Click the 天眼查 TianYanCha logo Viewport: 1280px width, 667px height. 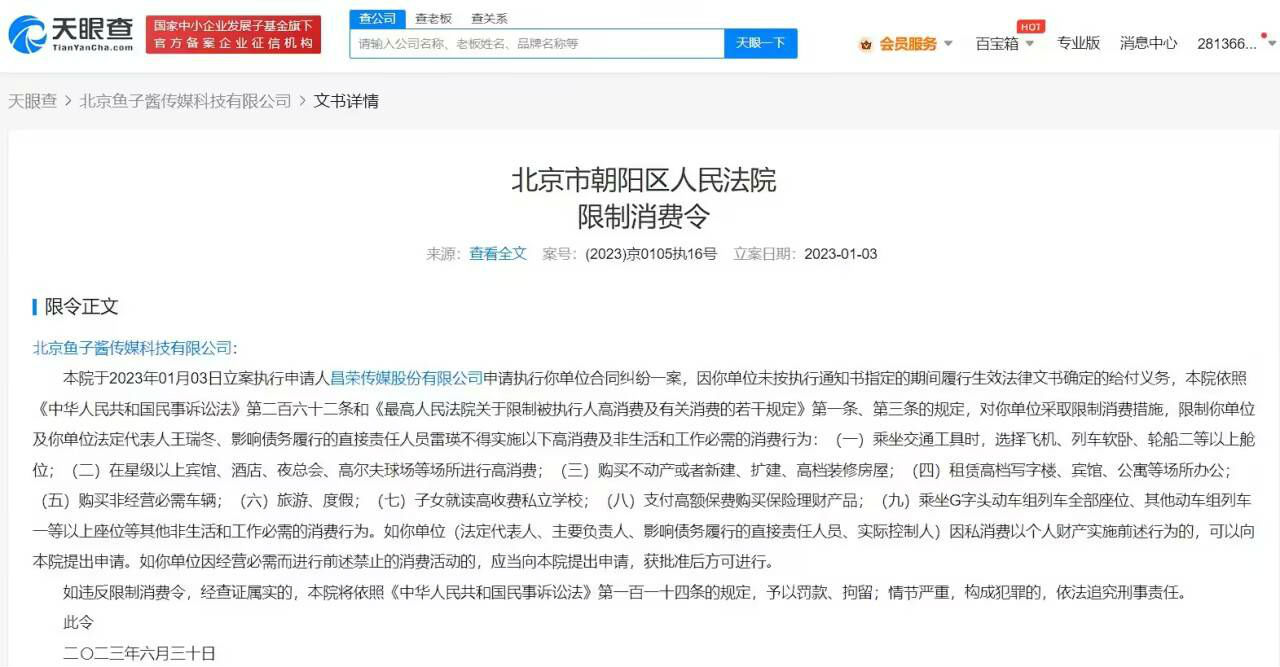point(71,35)
